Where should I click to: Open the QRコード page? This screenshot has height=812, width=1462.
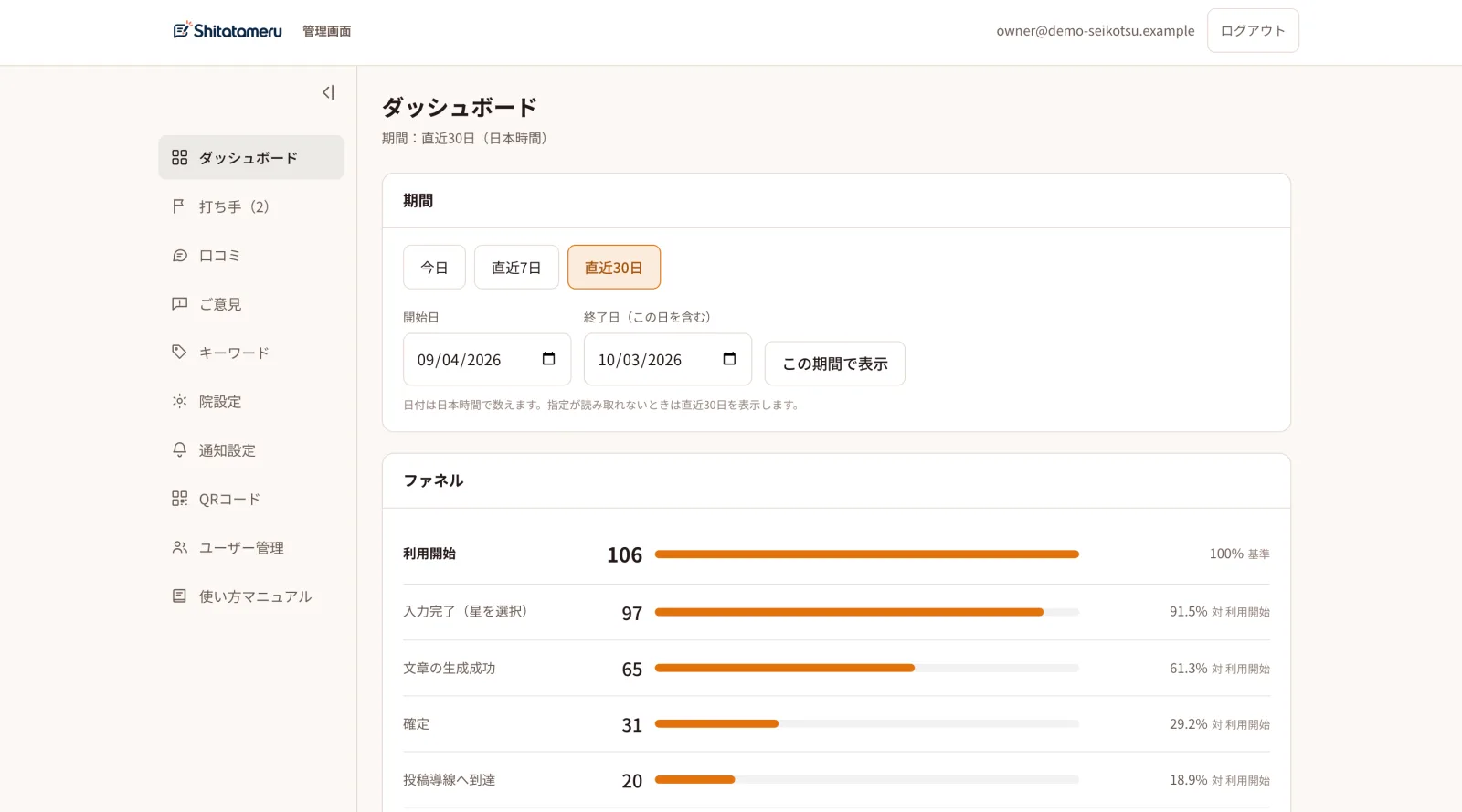coord(251,499)
